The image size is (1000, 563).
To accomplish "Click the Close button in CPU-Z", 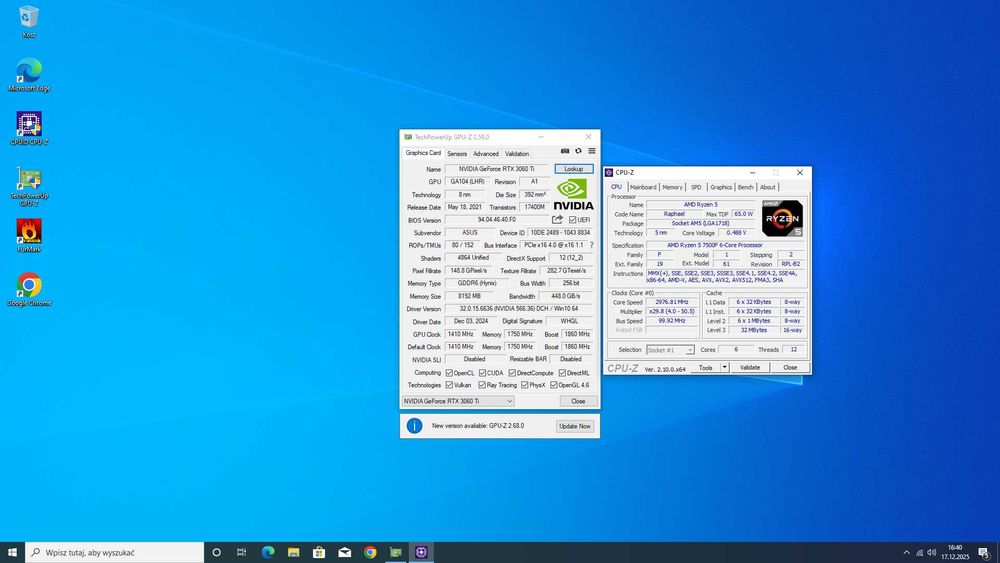I will [x=790, y=367].
